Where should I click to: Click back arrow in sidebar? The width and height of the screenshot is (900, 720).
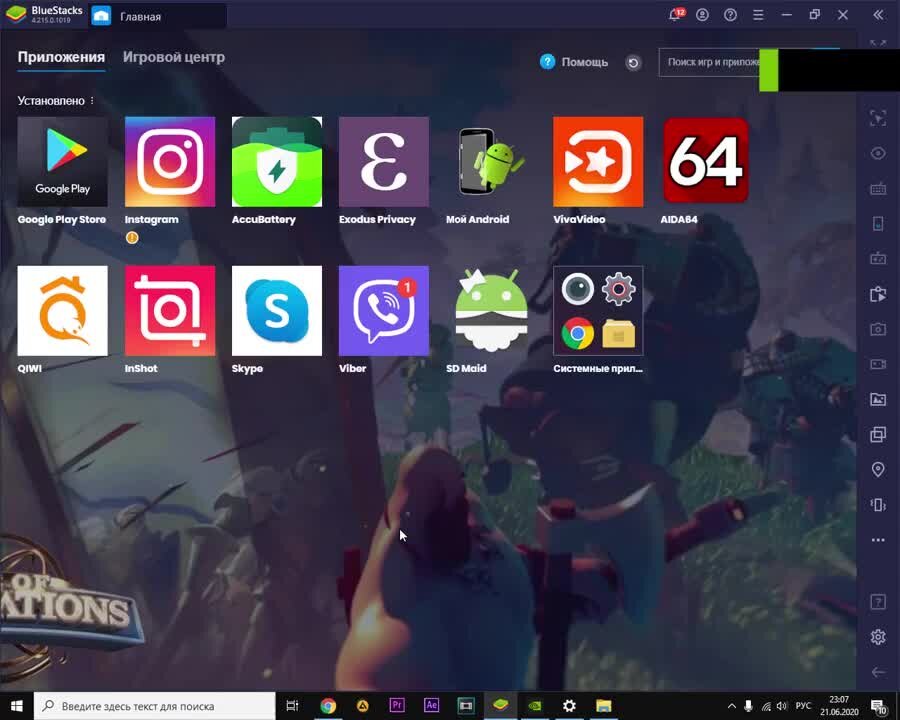(878, 672)
